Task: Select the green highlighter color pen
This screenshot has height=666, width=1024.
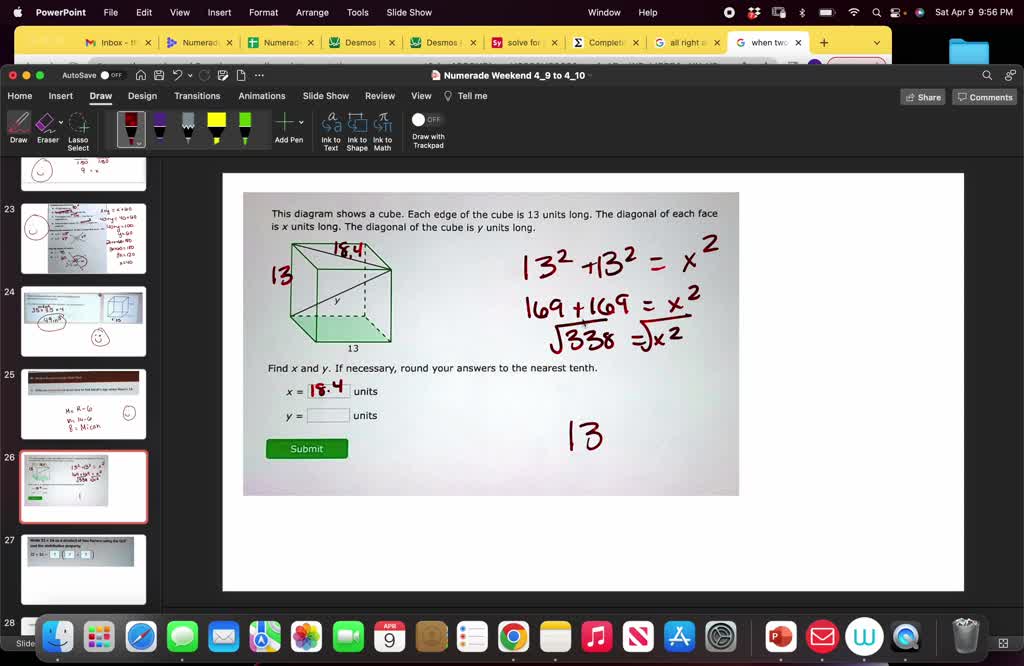Action: point(244,127)
